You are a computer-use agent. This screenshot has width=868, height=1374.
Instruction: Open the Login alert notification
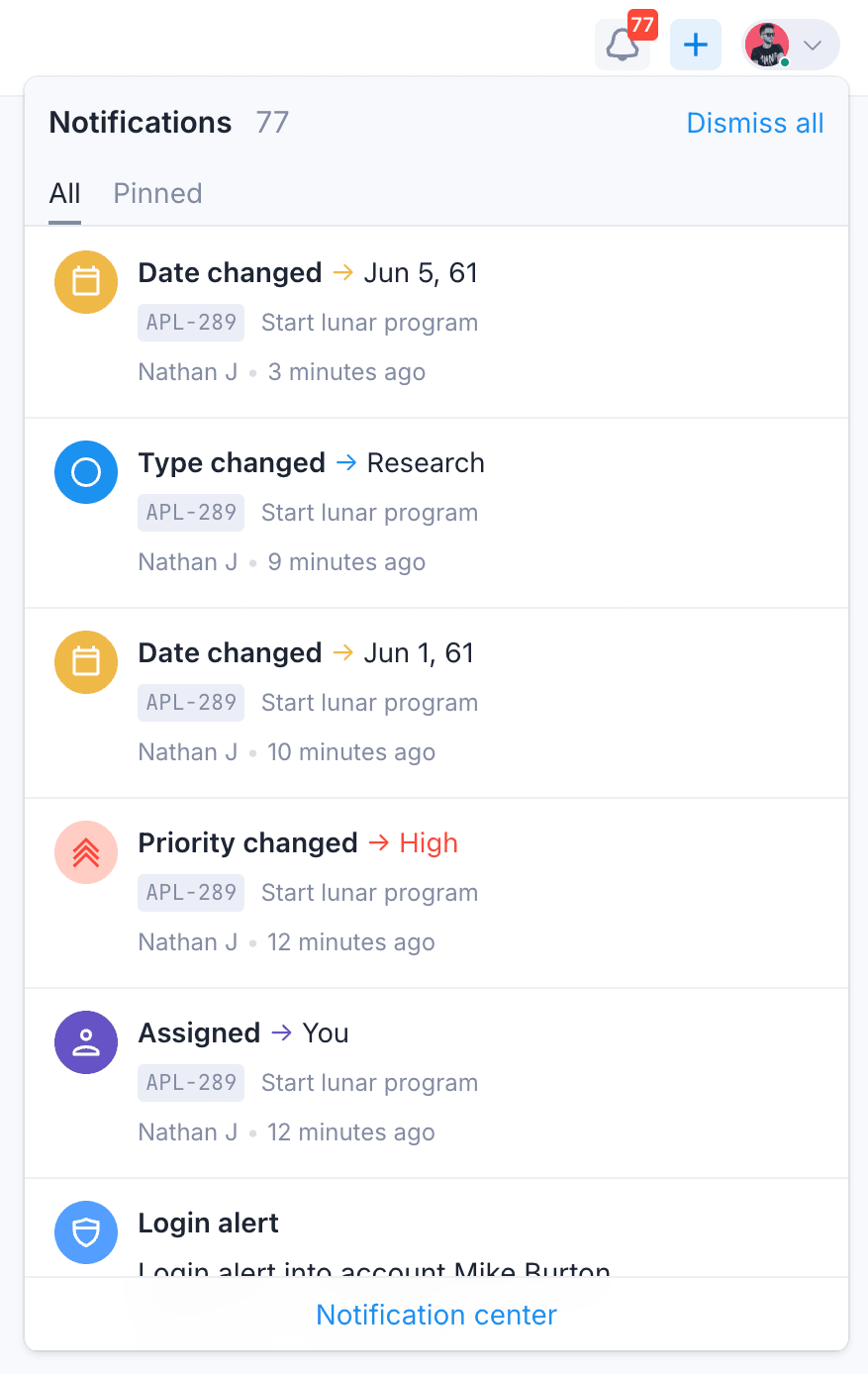[x=208, y=1223]
